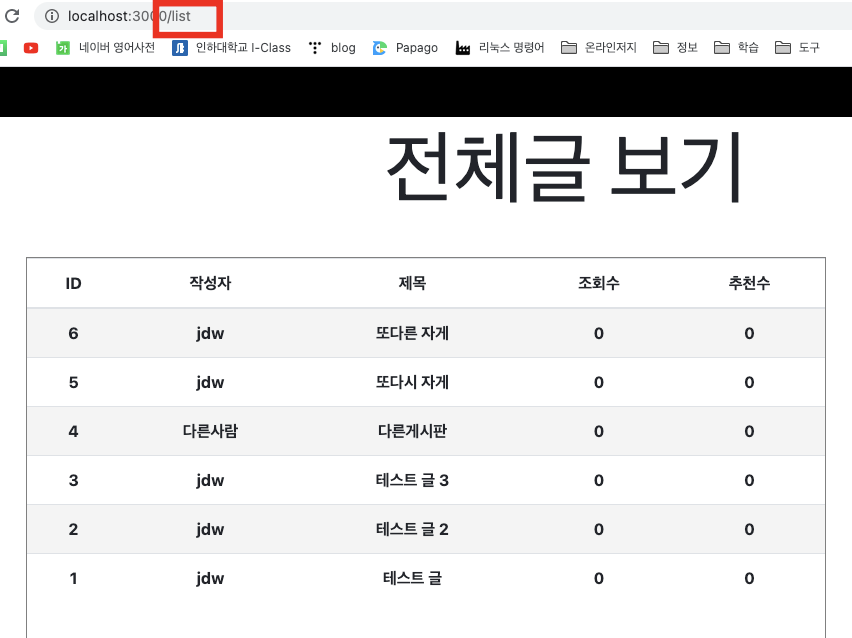Click author jdw in row 3
This screenshot has height=638, width=852.
[210, 480]
